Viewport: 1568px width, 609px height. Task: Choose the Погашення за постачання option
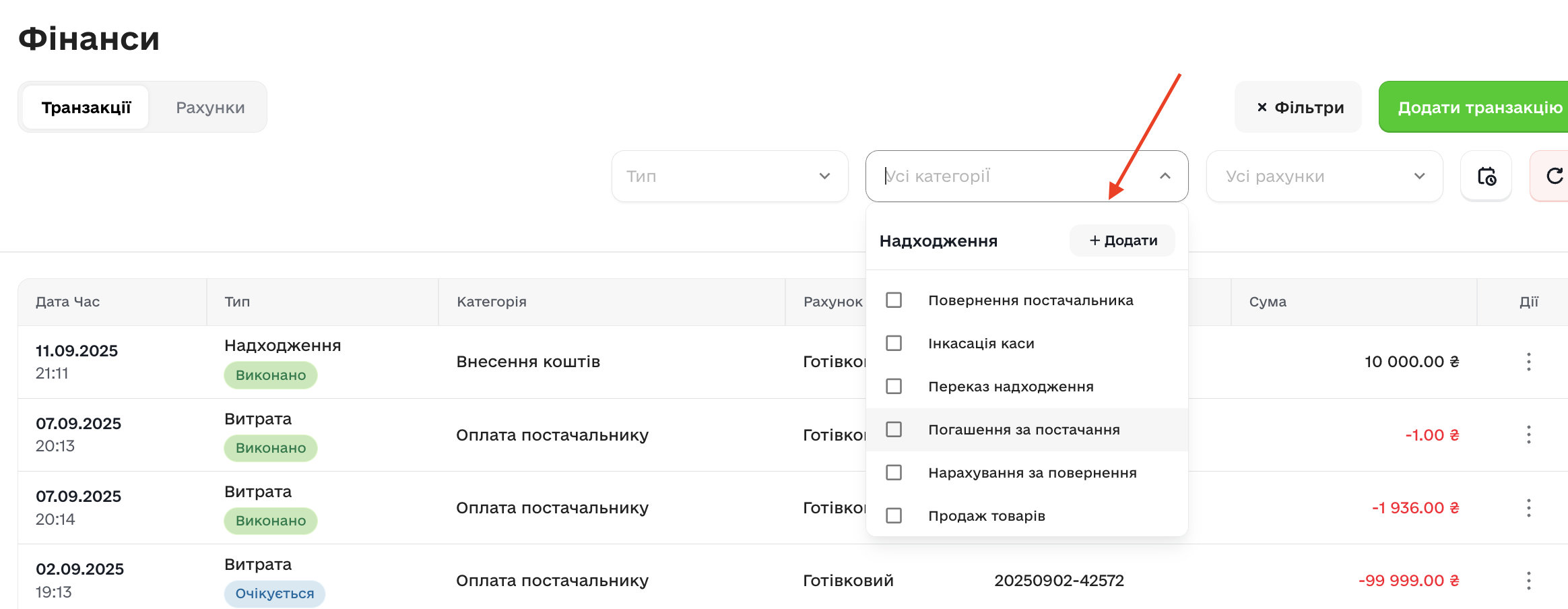click(x=1023, y=430)
